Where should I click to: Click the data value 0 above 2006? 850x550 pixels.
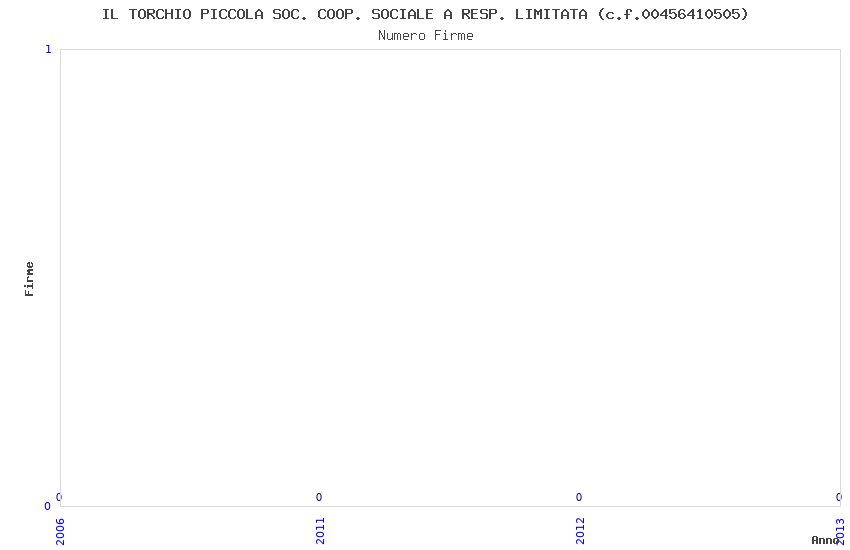point(59,497)
